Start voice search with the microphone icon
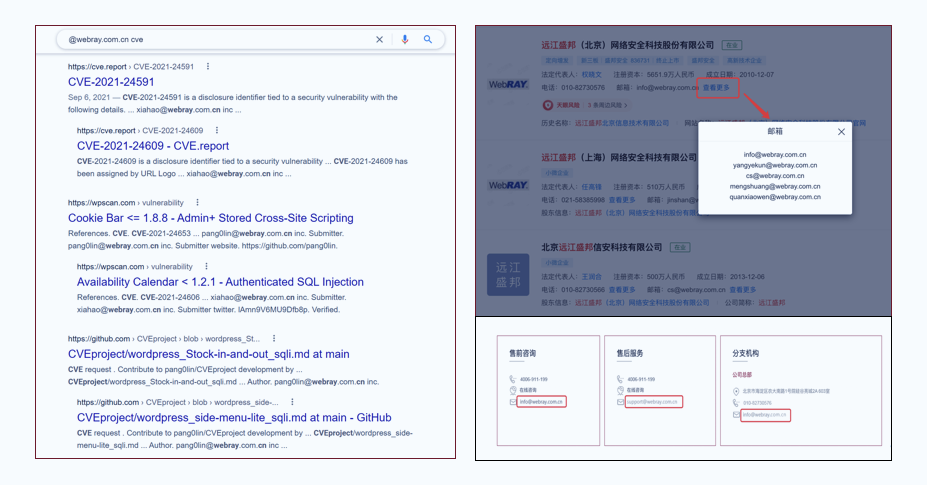Image resolution: width=927 pixels, height=485 pixels. tap(405, 40)
